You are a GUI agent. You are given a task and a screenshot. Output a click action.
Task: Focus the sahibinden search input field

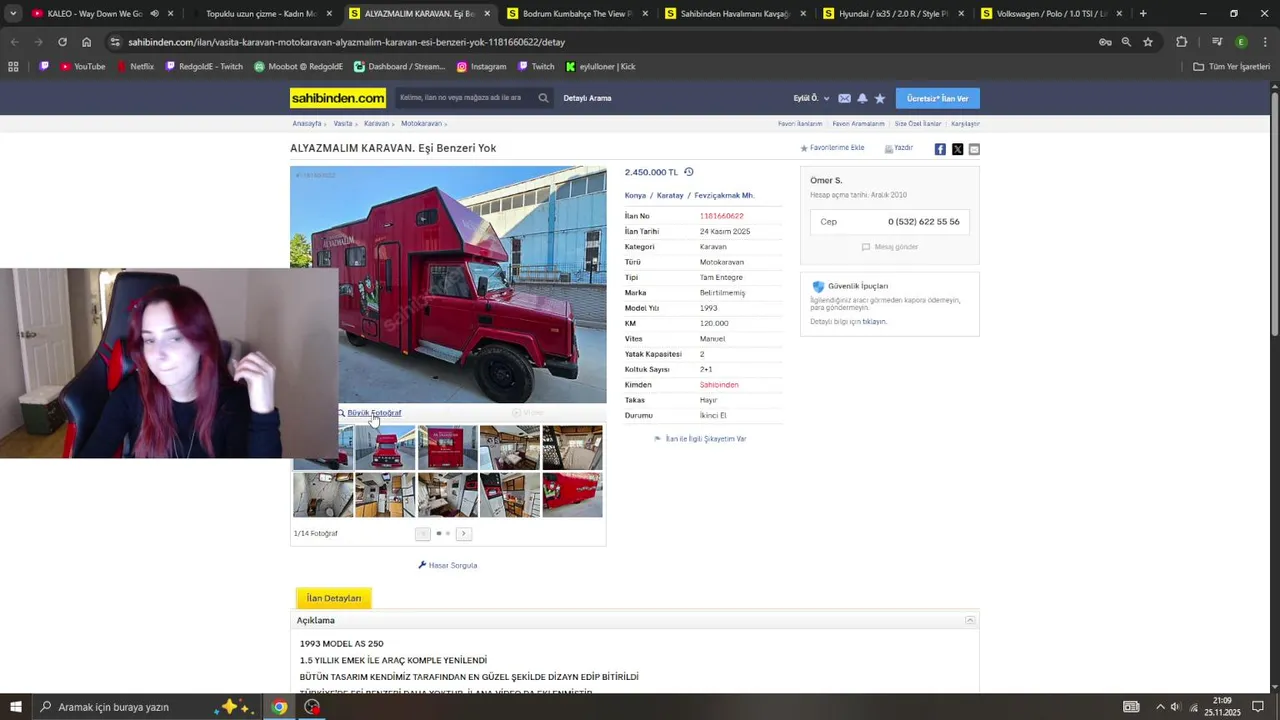click(465, 98)
